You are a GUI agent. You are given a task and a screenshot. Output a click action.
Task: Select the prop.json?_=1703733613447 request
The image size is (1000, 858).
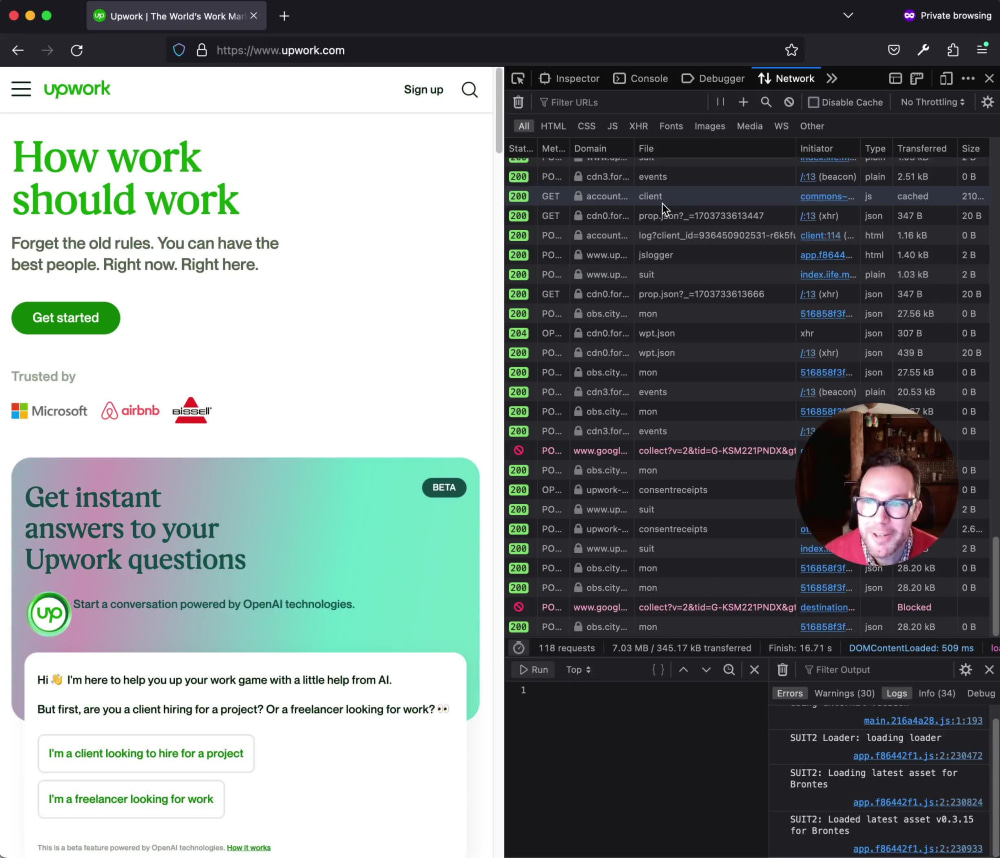point(747,216)
